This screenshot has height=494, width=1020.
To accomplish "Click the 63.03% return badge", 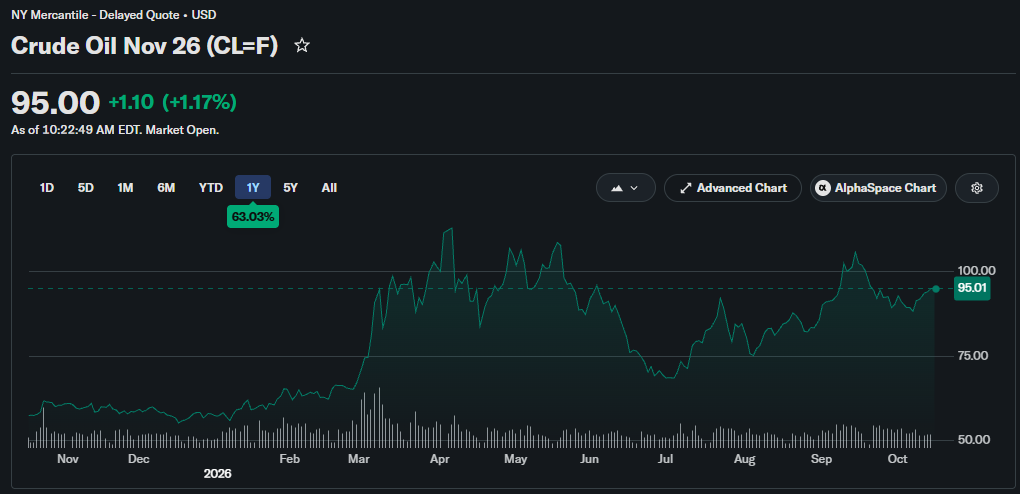I will 253,216.
